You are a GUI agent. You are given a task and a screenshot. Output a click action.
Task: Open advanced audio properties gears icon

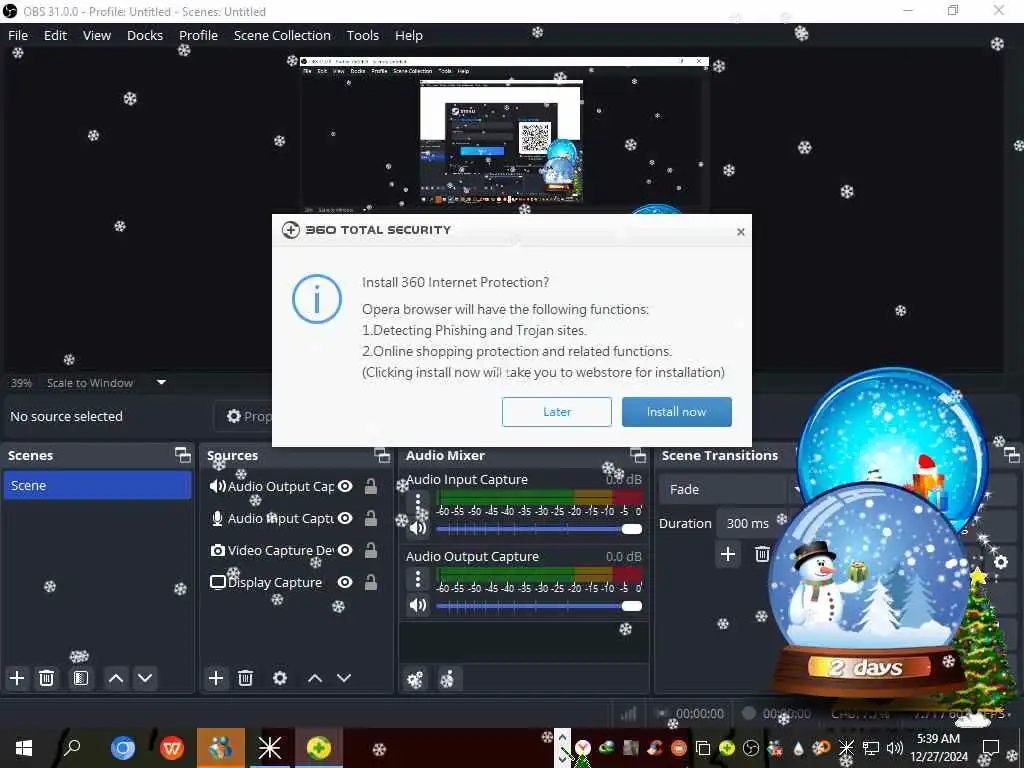point(415,680)
